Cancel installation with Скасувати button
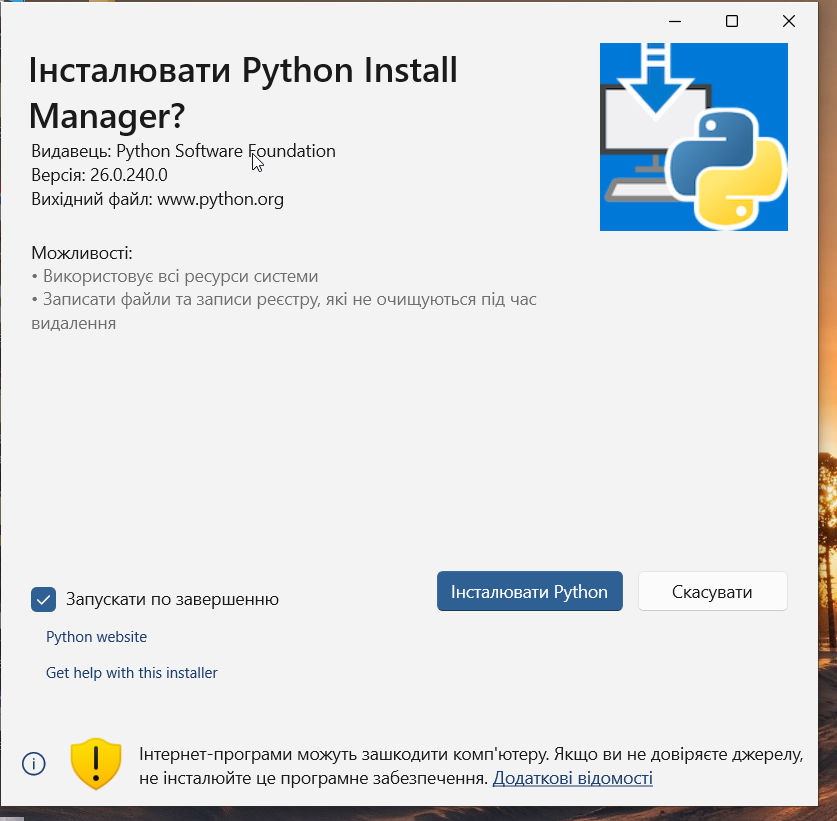 [x=713, y=591]
